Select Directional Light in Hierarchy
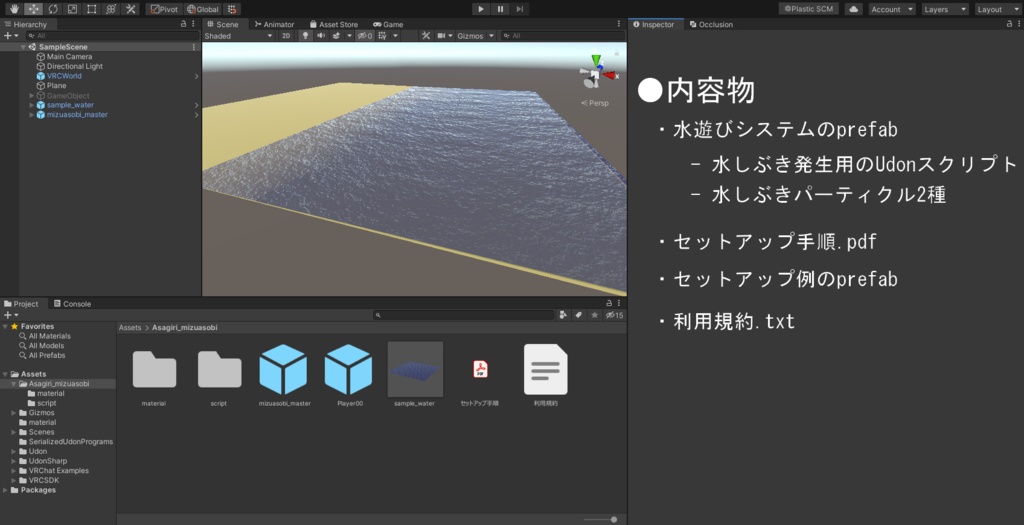1024x525 pixels. 74,66
